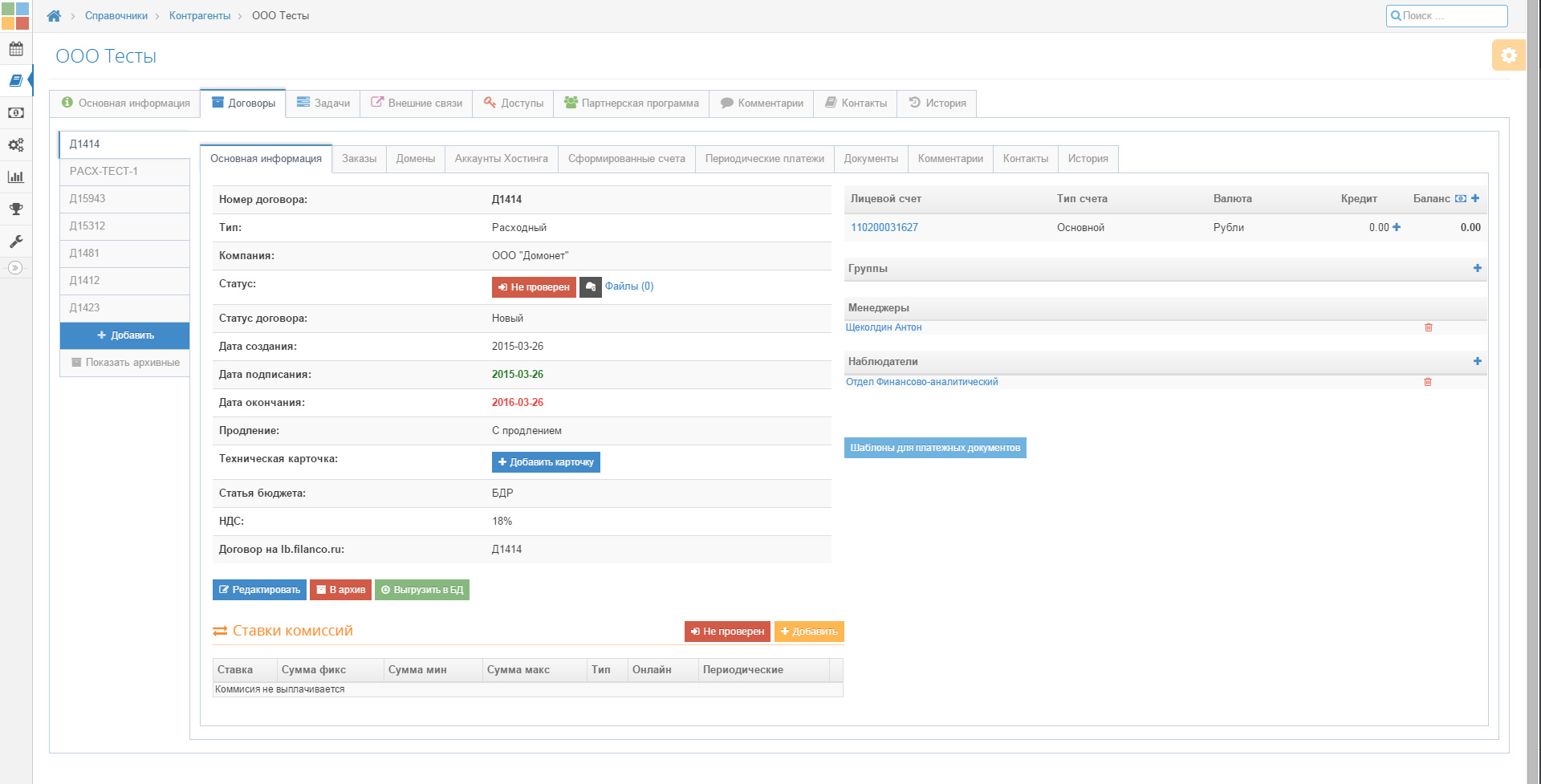Toggle the 'Не проверен' contract status button
This screenshot has height=784, width=1541.
click(534, 287)
